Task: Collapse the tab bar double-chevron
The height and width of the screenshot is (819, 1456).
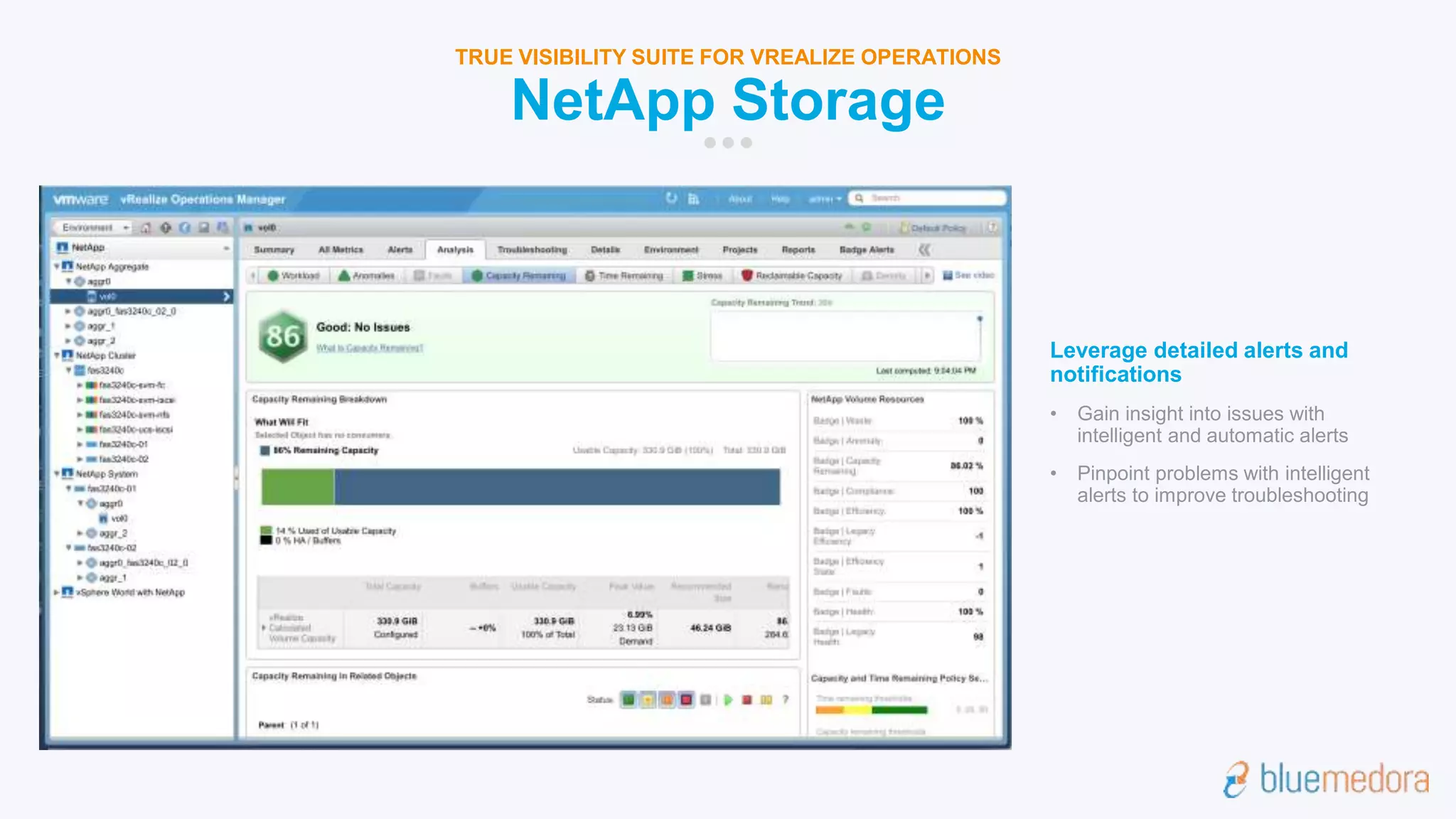Action: [924, 250]
